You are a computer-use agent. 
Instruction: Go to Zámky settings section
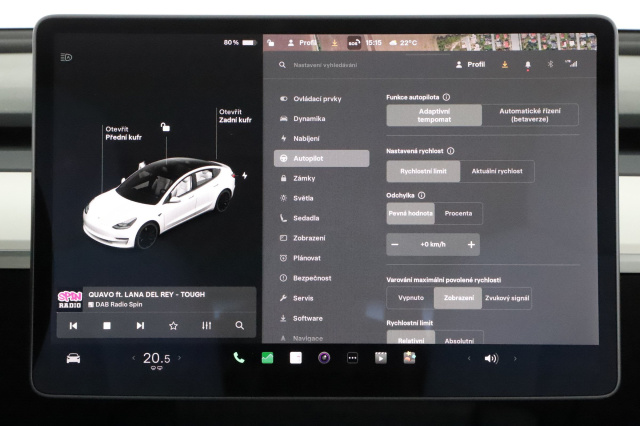pos(304,178)
